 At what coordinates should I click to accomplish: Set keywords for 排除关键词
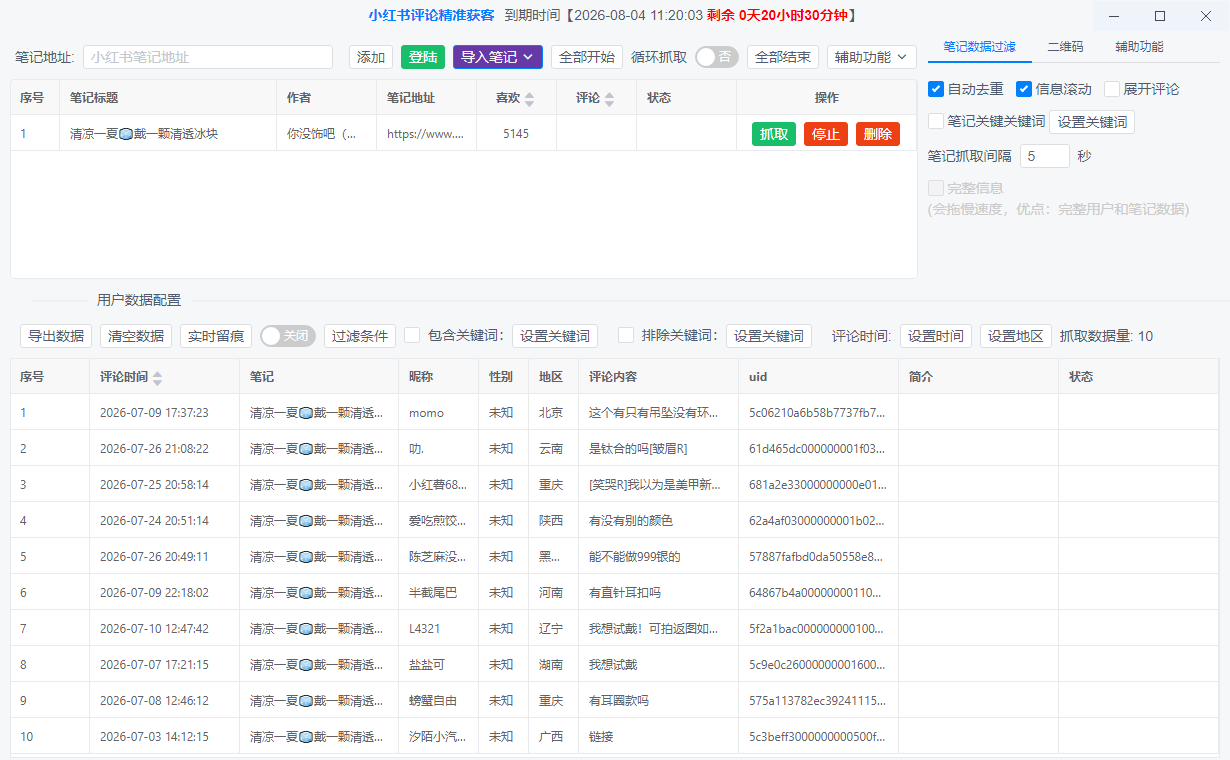[769, 336]
